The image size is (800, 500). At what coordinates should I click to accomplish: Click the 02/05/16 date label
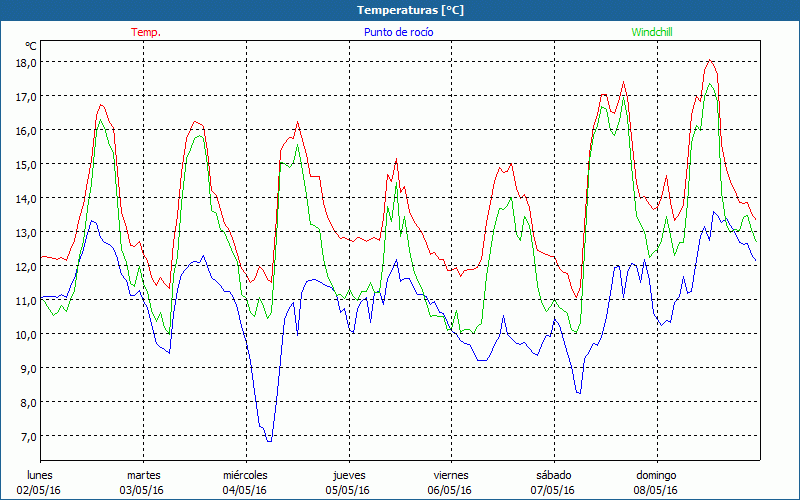40,490
